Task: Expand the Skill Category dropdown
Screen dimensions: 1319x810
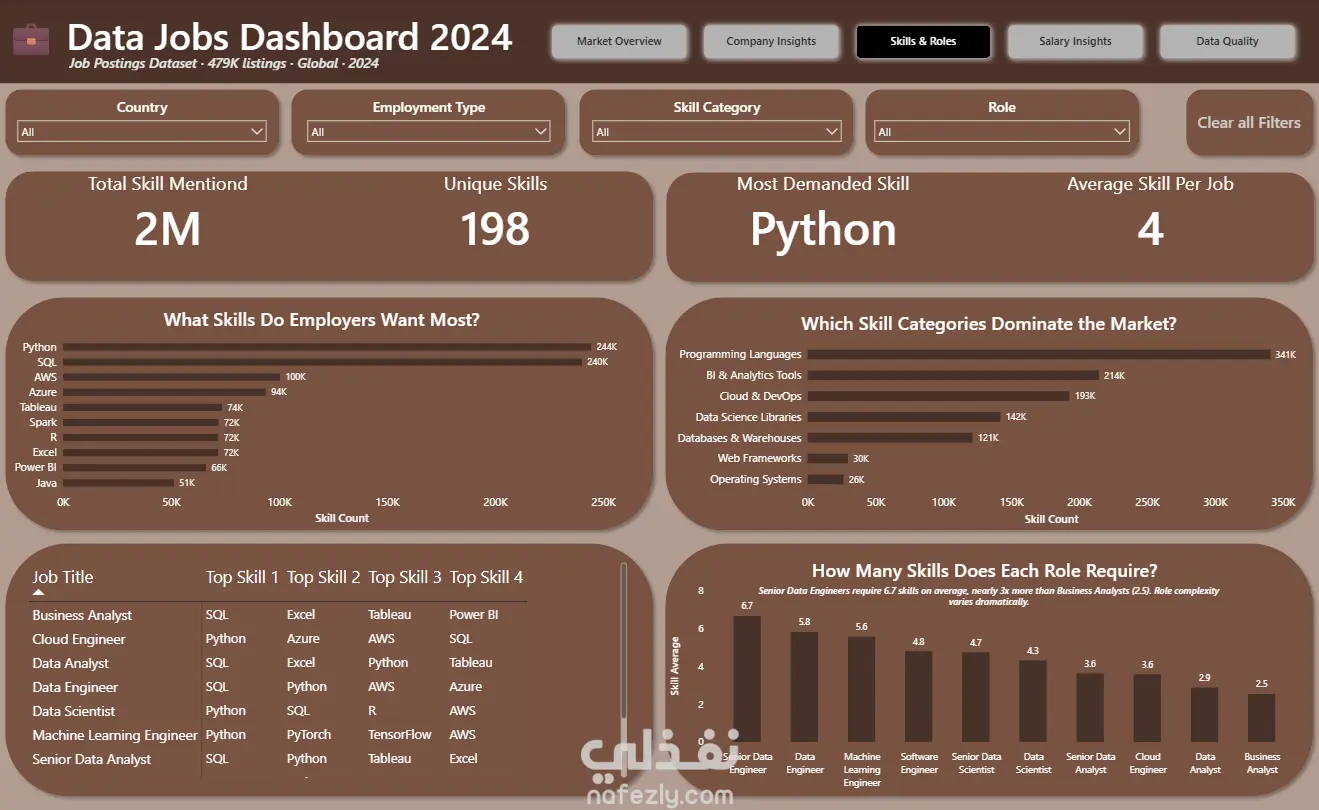Action: 717,132
